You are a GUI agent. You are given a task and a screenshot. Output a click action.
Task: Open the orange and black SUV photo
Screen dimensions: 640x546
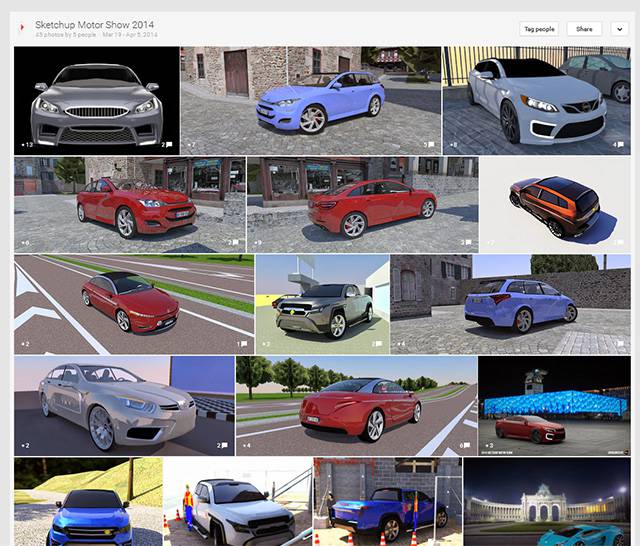tap(555, 205)
